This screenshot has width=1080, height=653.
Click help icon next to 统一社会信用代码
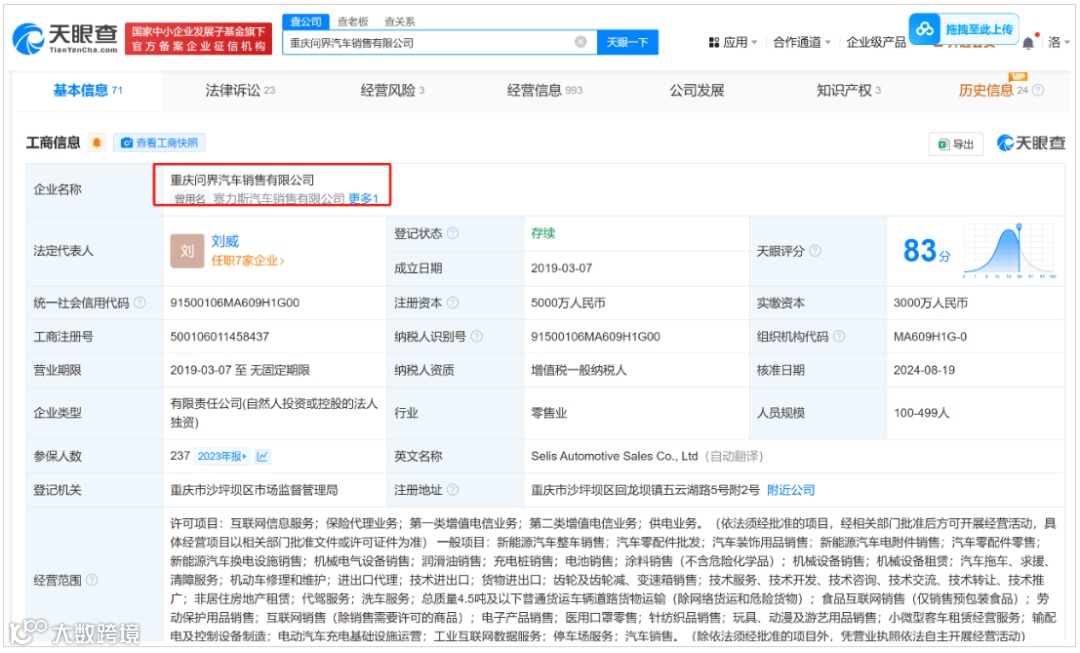(140, 302)
